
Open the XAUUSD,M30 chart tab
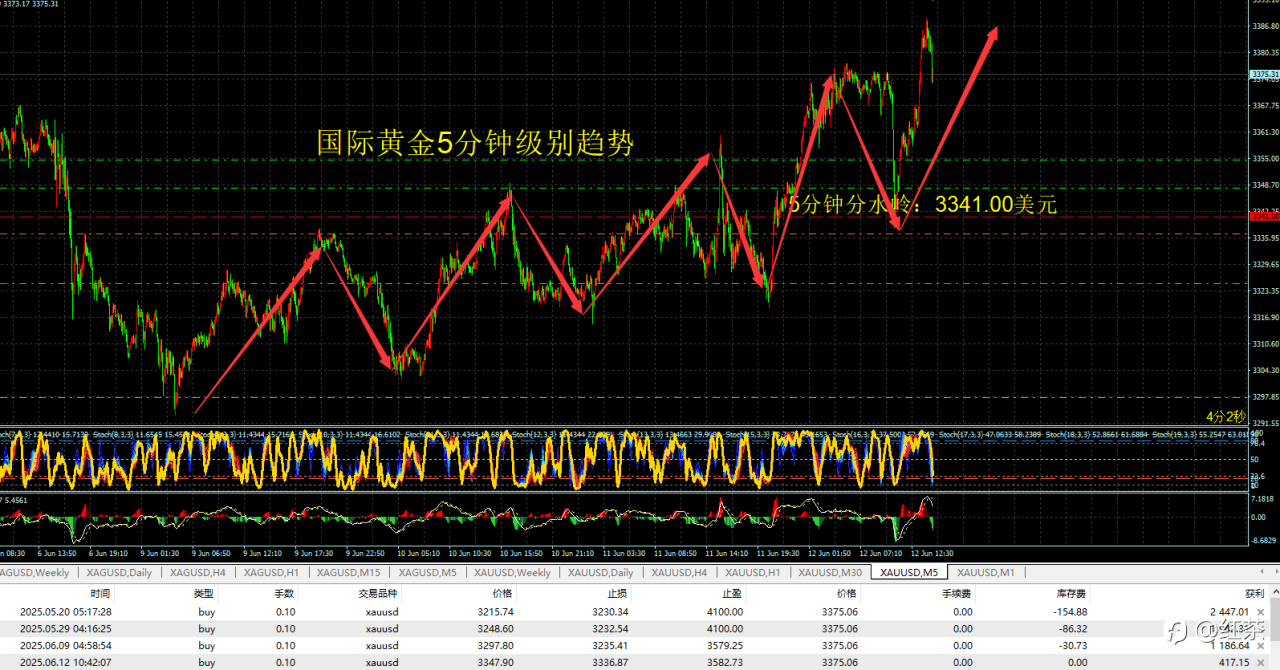click(829, 573)
